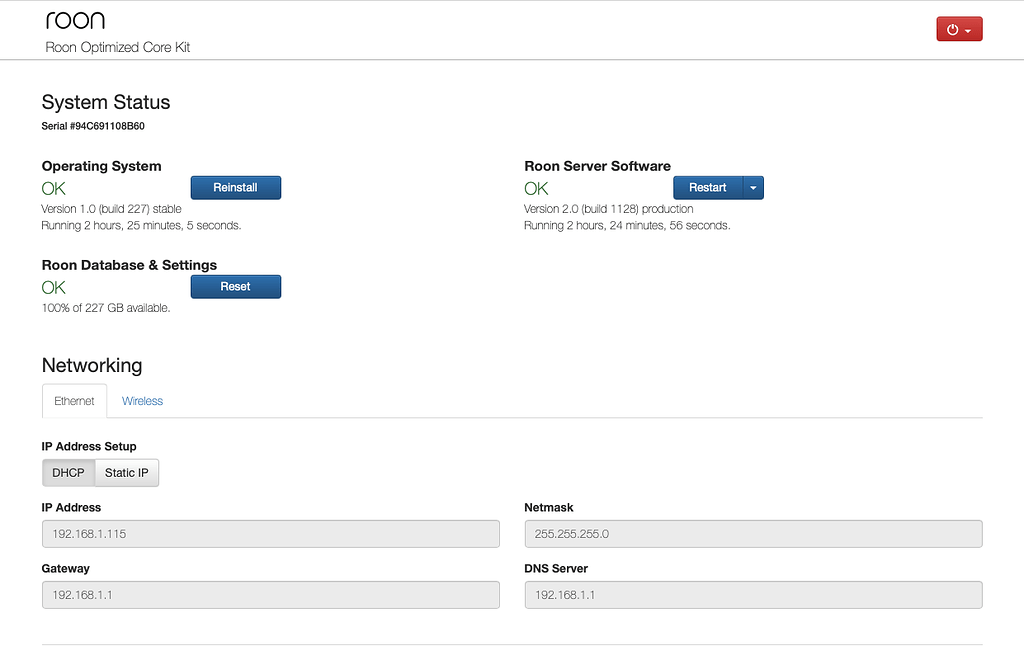
Task: Select the Ethernet tab
Action: [x=74, y=400]
